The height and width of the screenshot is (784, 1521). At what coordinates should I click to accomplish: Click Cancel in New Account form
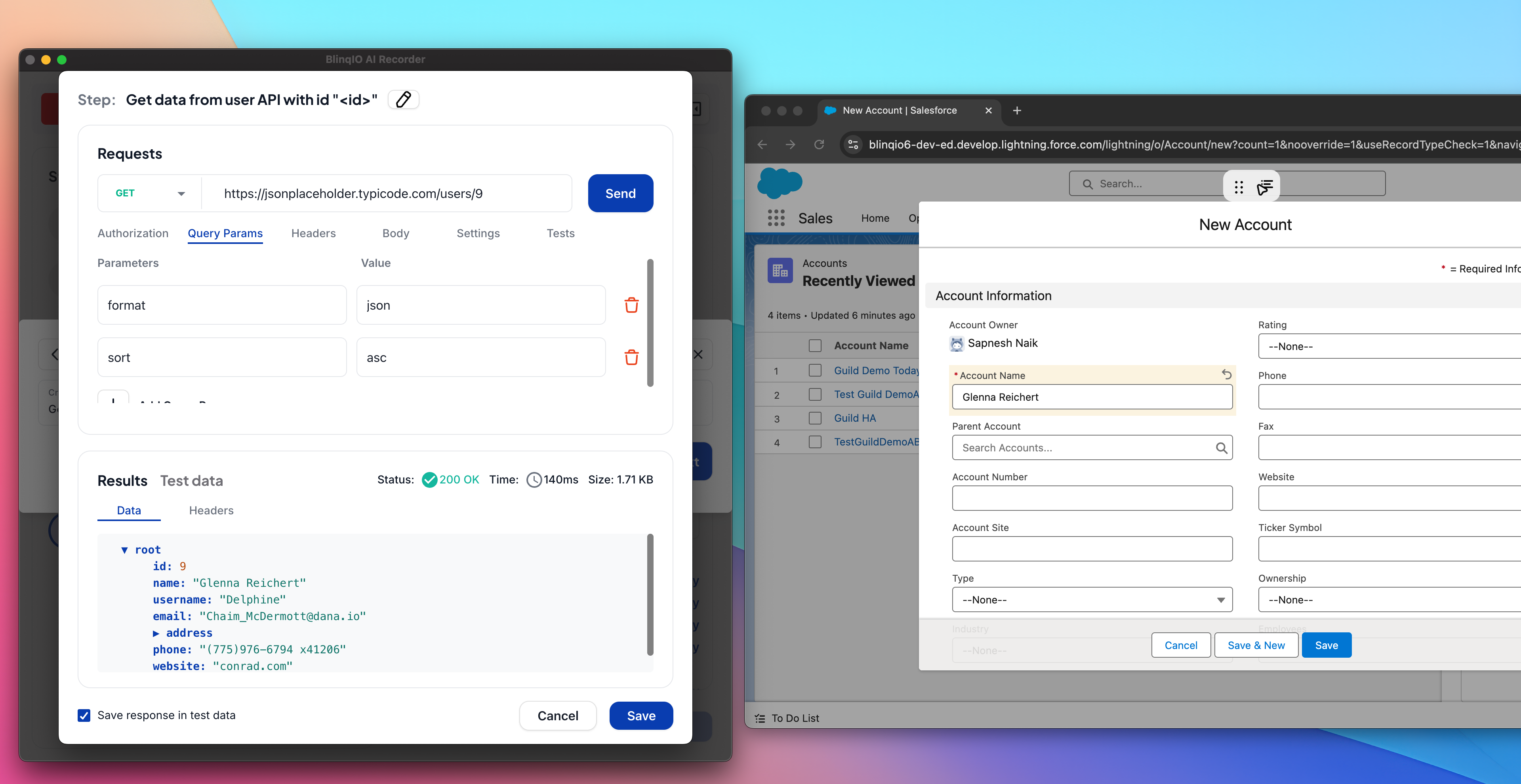click(x=1180, y=645)
